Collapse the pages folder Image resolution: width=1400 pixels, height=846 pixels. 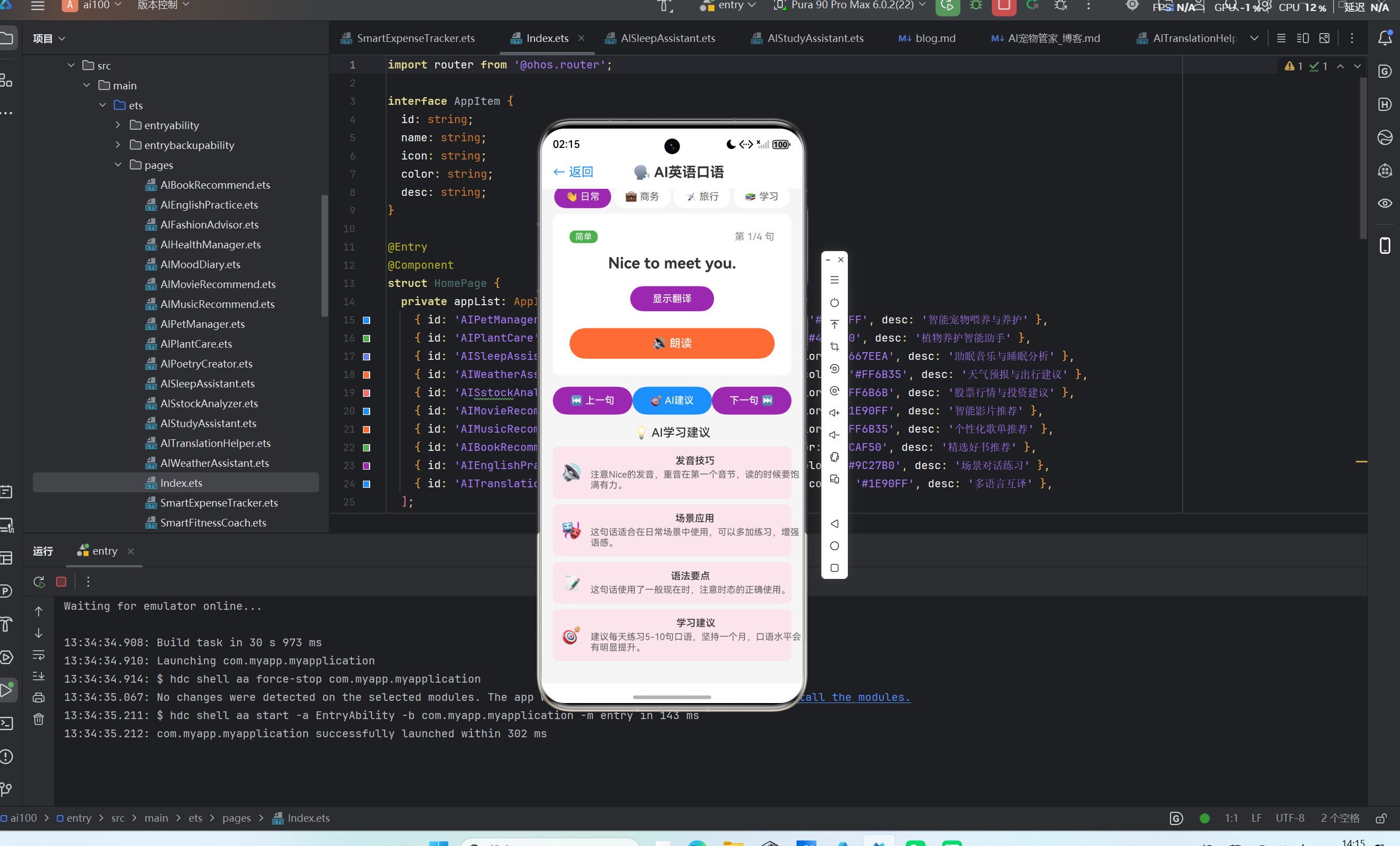pos(118,165)
